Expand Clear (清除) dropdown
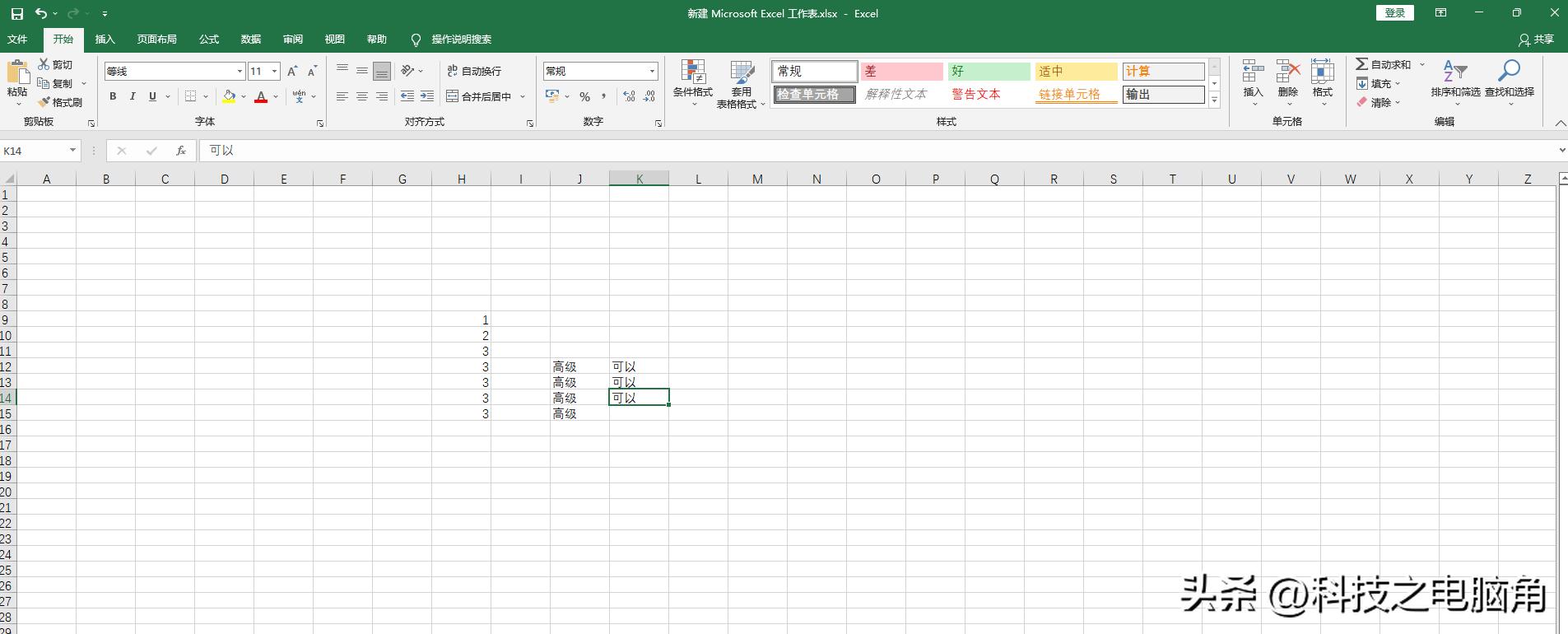Viewport: 1568px width, 634px height. tap(1398, 102)
